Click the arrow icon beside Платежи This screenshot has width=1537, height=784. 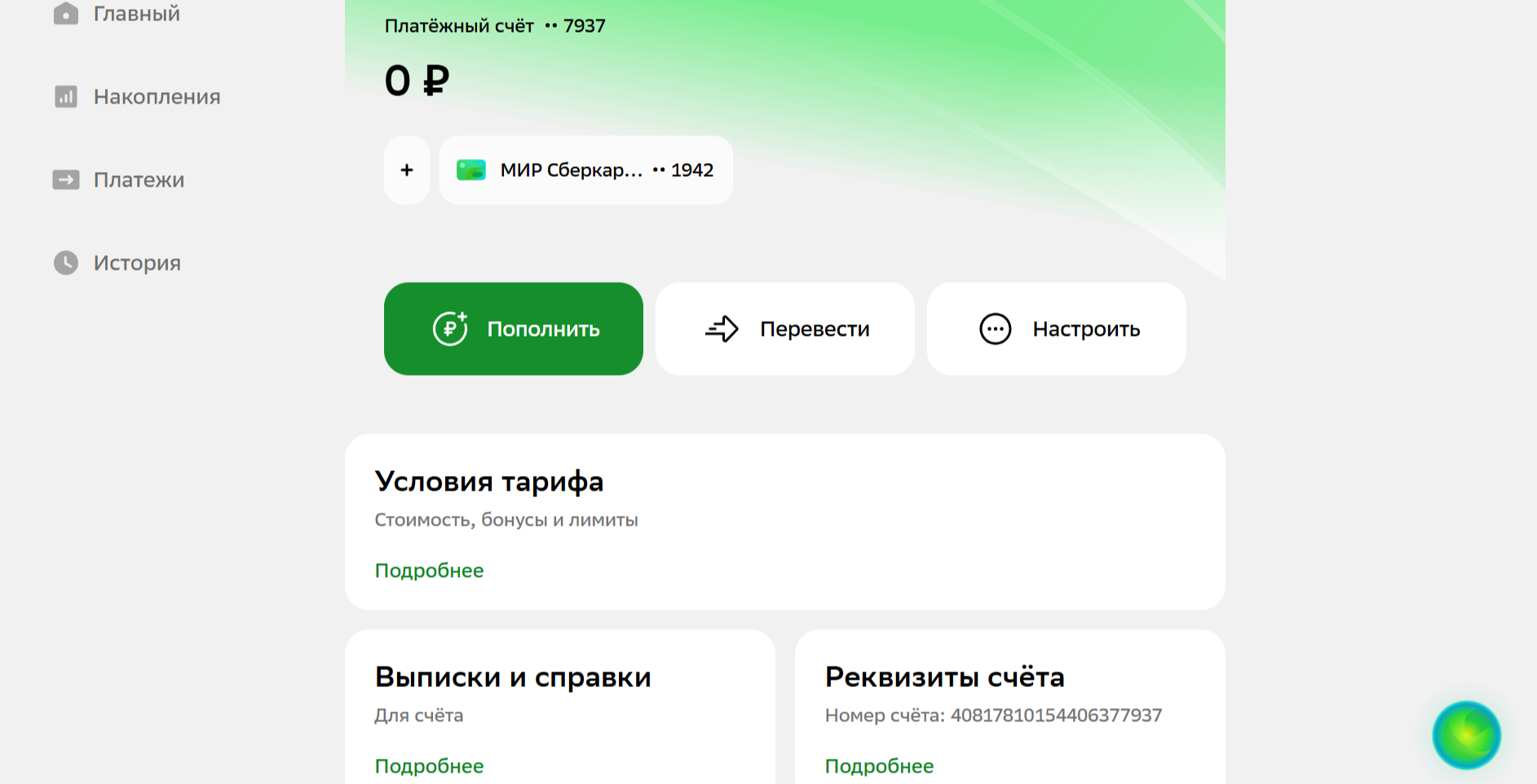click(x=66, y=180)
